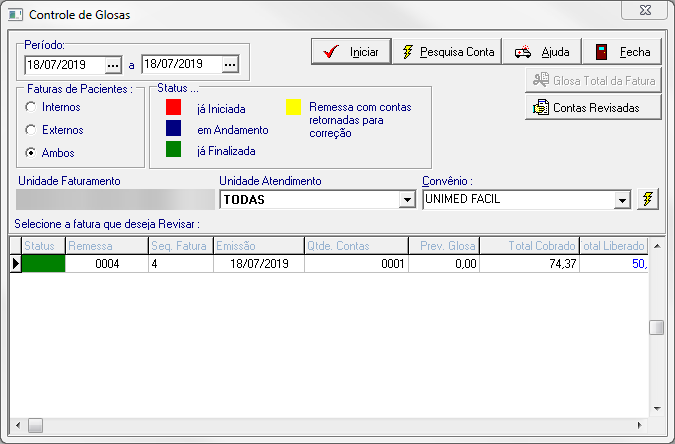Expand Convênio dropdown UNIMED FACIL

(622, 200)
